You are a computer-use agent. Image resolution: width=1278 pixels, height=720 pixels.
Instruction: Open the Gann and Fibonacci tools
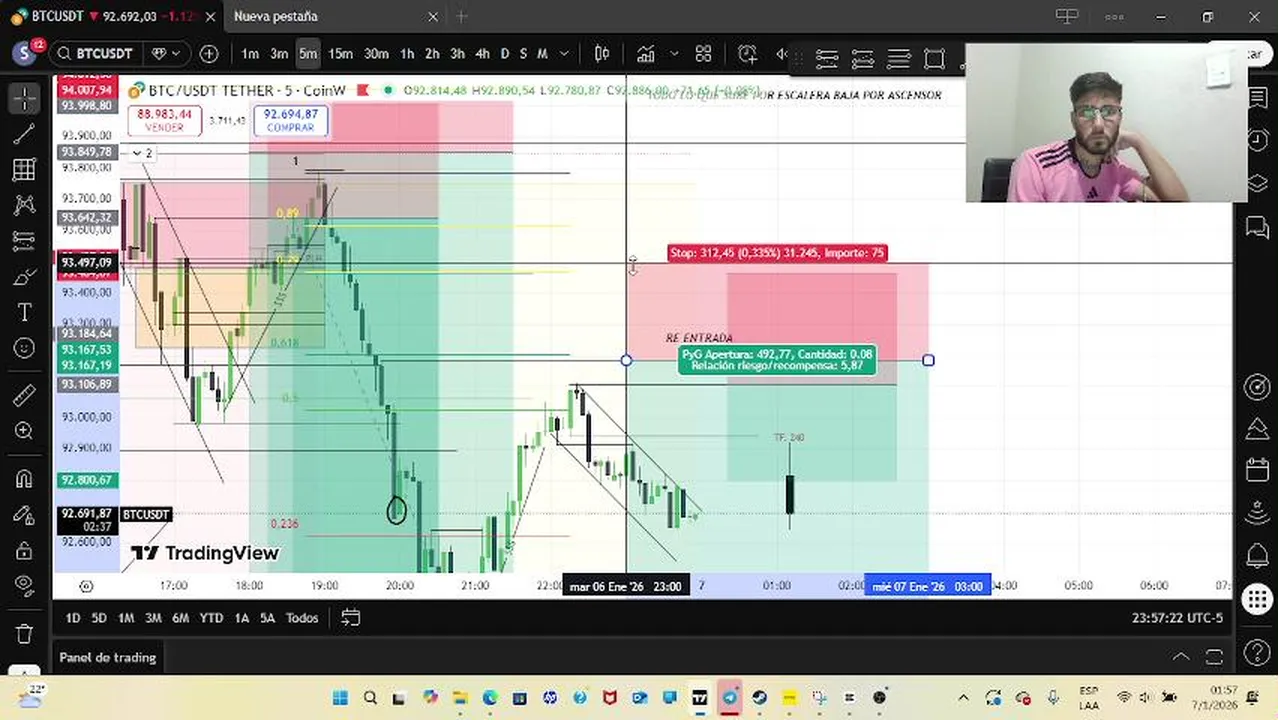pos(24,170)
